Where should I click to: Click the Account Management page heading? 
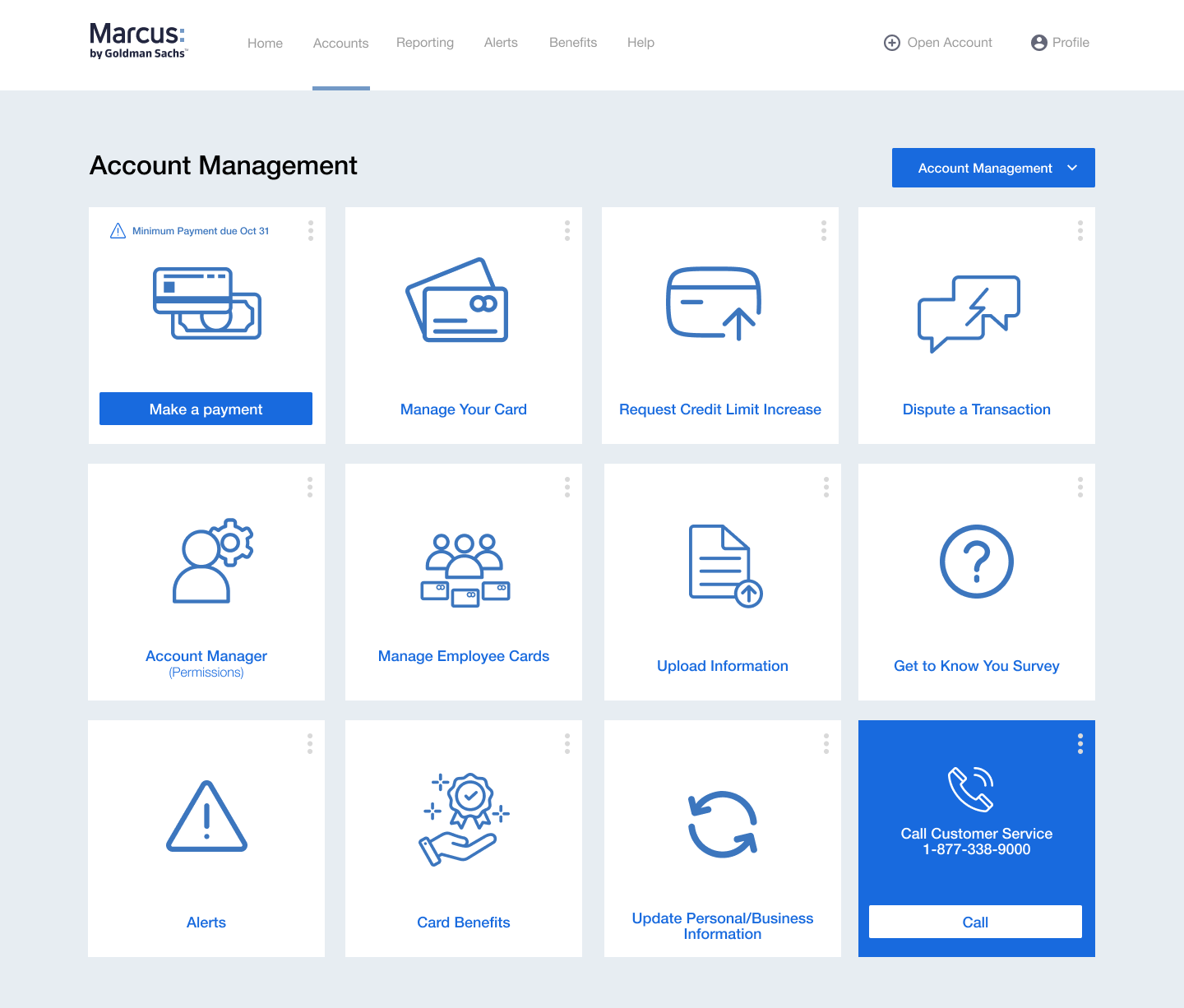224,165
